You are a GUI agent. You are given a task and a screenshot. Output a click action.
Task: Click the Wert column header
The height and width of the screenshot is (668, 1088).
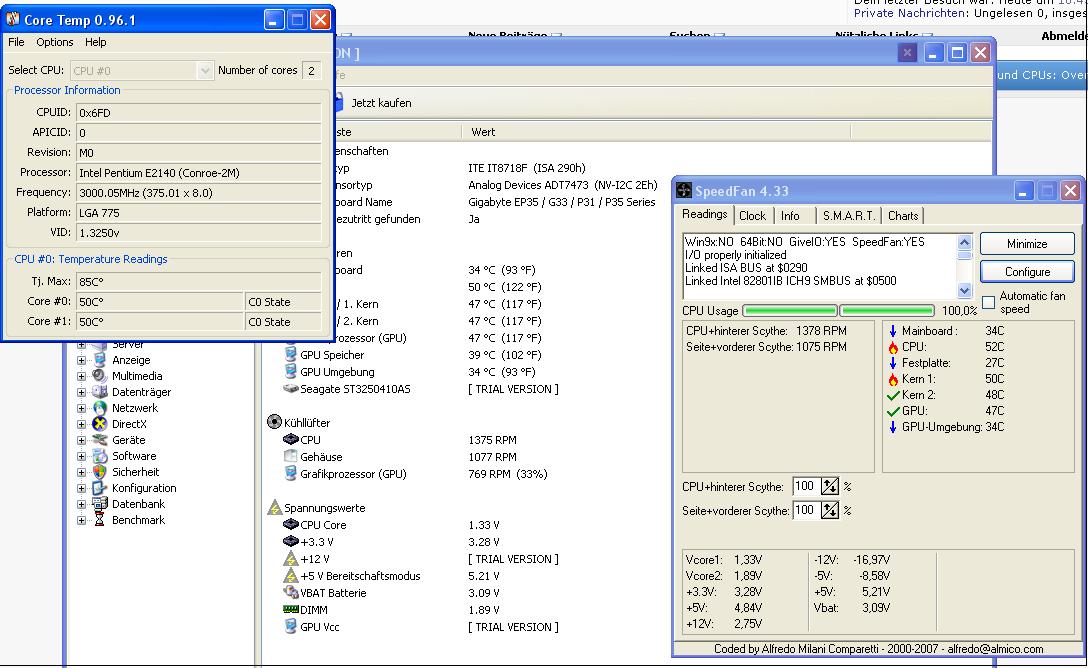484,132
